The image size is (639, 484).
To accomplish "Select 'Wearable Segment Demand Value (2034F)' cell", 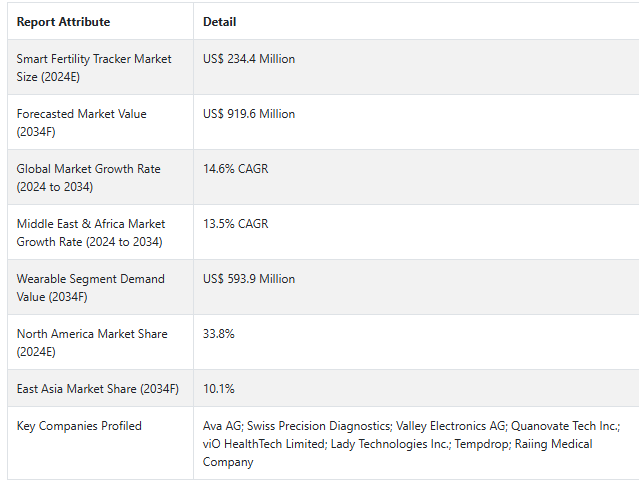I will coord(90,288).
